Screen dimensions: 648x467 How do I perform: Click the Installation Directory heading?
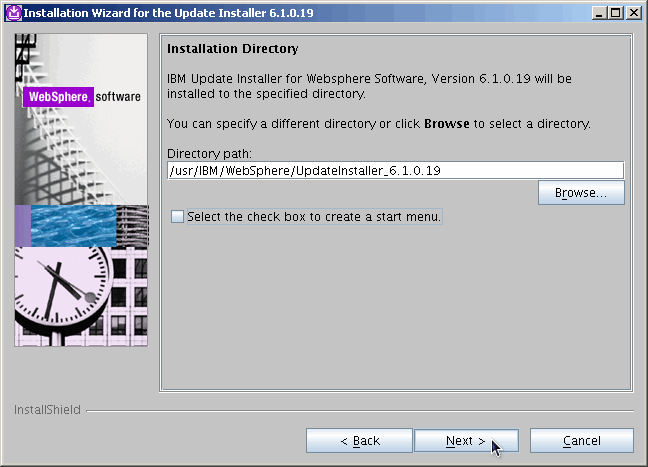232,49
